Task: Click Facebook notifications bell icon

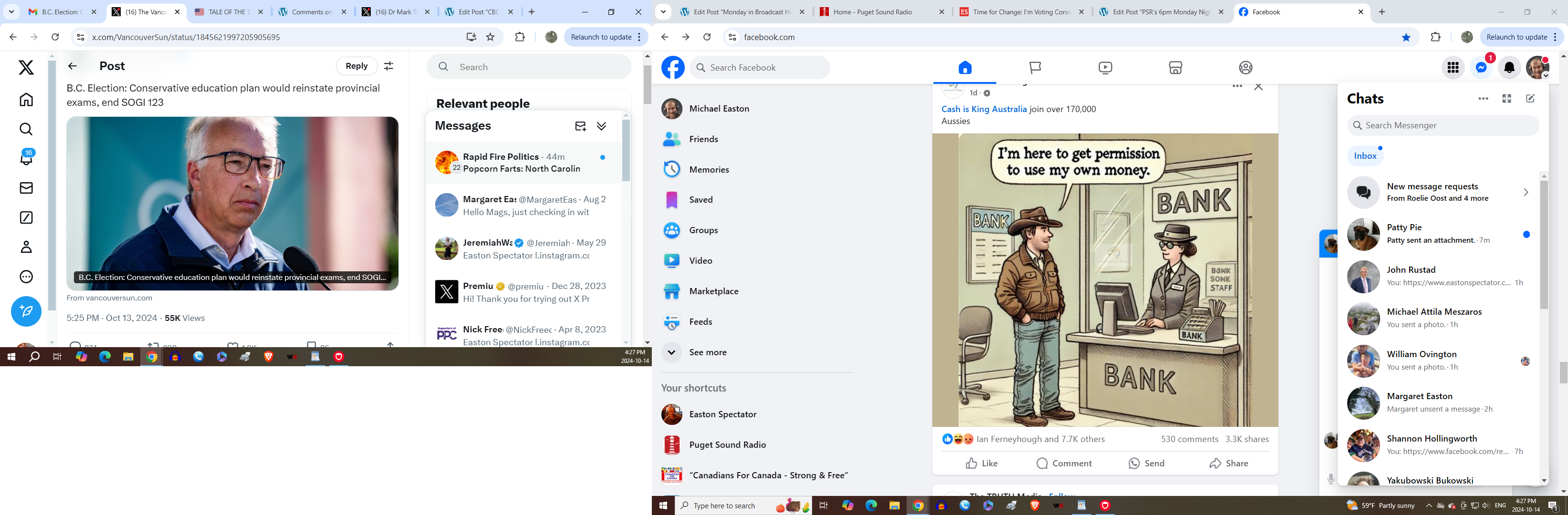Action: point(1509,68)
